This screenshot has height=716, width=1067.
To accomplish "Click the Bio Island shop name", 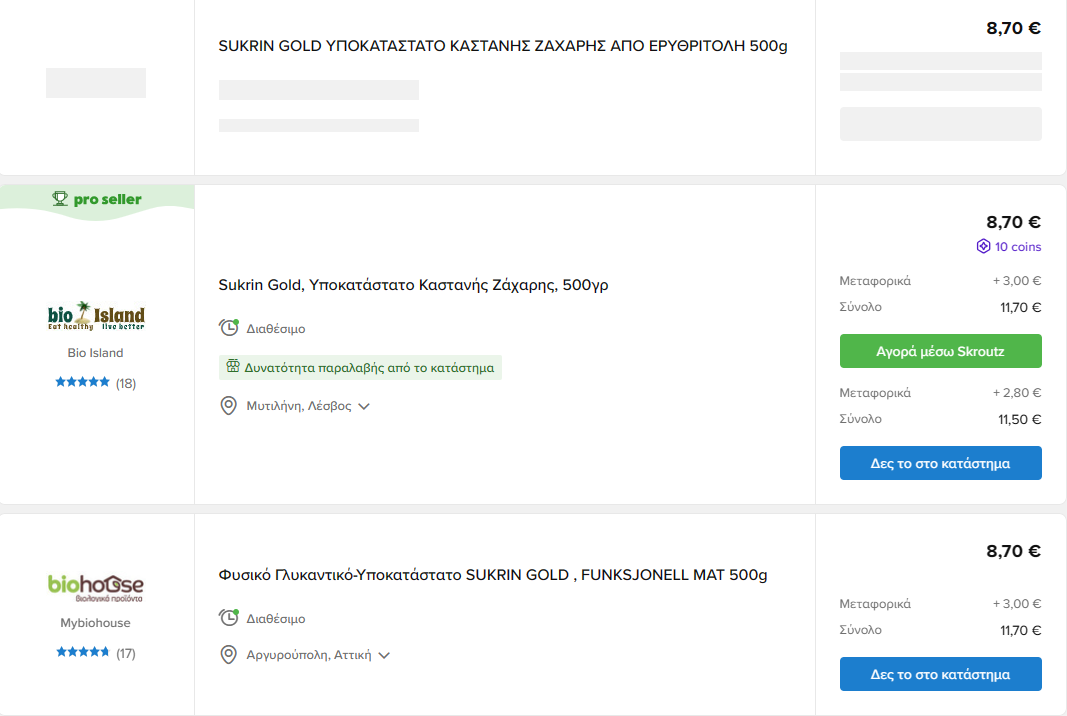I will point(95,353).
